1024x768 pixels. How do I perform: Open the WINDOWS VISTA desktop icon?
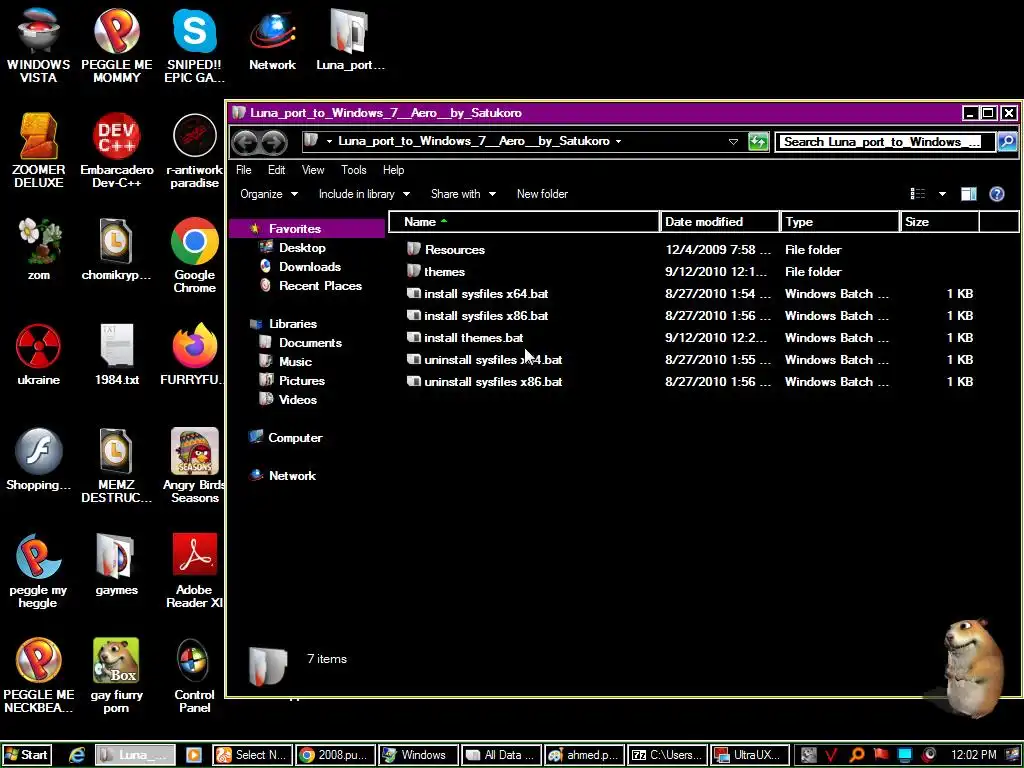coord(39,45)
